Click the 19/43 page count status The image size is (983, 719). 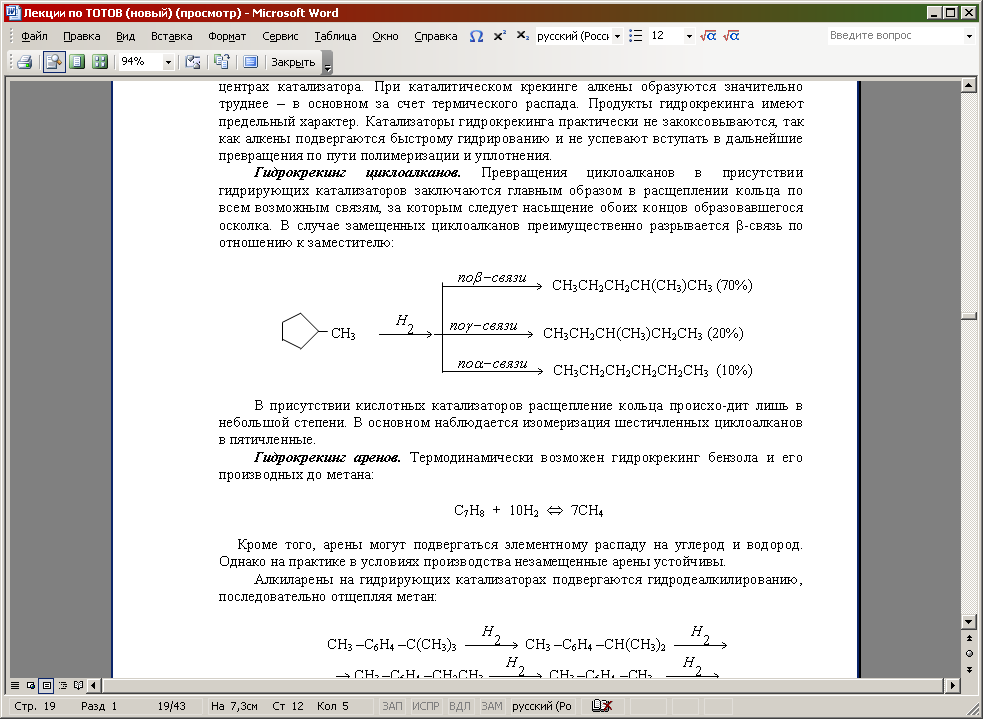click(171, 706)
